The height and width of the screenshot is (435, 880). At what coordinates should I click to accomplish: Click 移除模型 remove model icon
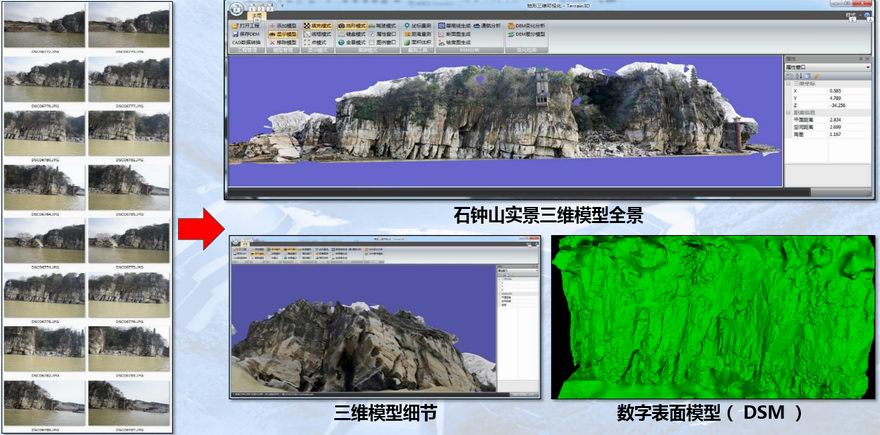click(x=273, y=42)
